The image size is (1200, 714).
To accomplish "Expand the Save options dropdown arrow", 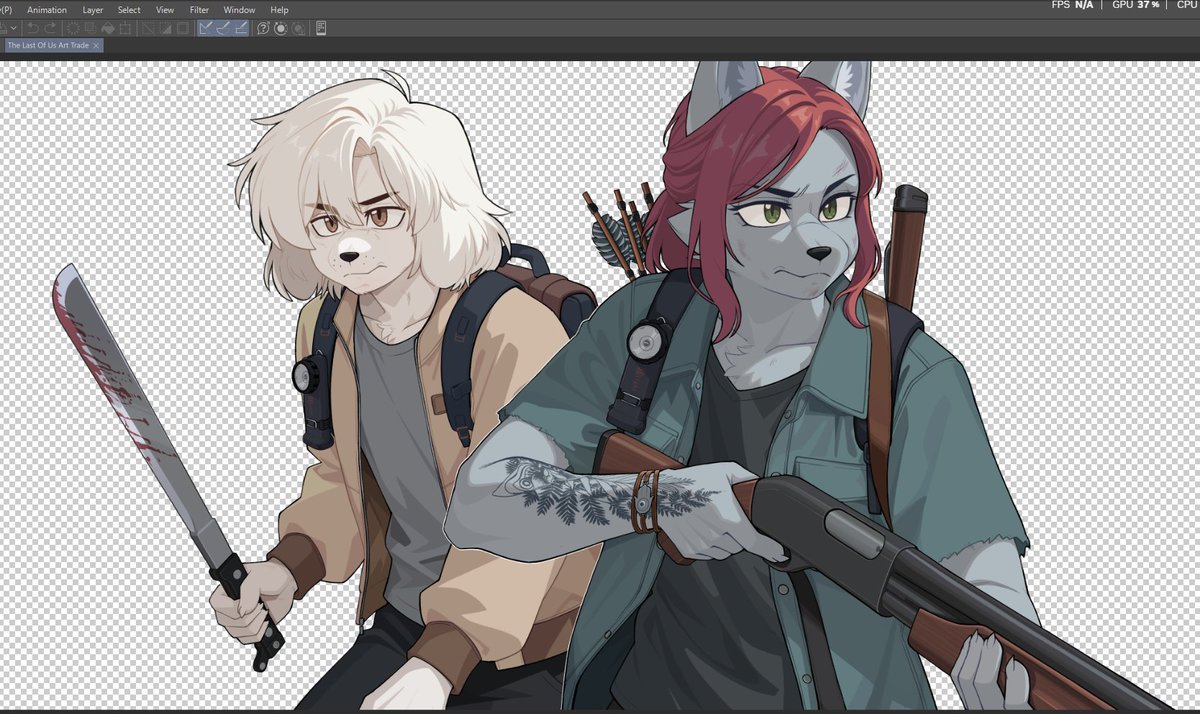I will pyautogui.click(x=13, y=29).
